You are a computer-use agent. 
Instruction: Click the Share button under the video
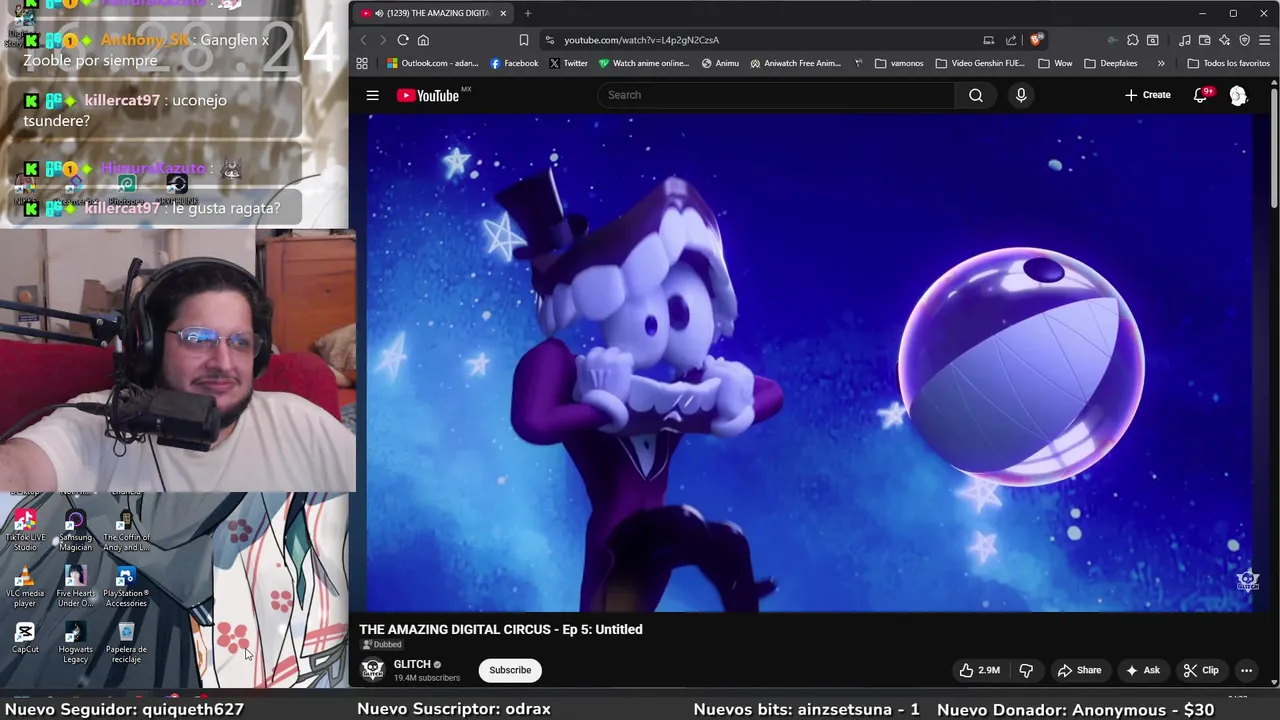click(x=1079, y=670)
